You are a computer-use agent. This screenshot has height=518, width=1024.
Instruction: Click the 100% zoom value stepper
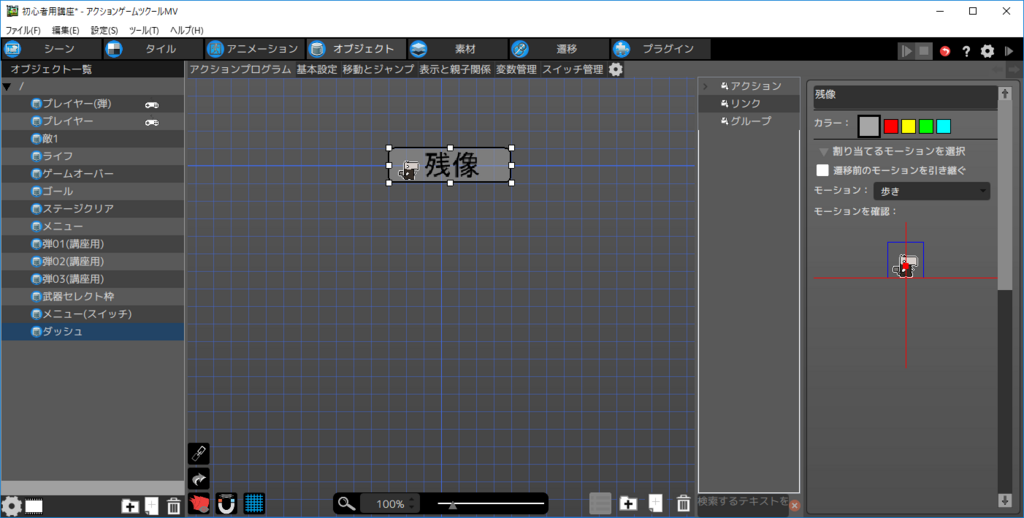coord(412,504)
